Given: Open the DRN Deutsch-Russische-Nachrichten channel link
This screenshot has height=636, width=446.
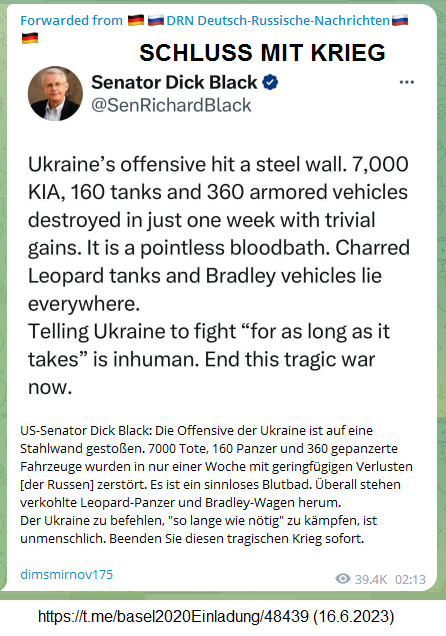Looking at the screenshot, I should coord(278,20).
